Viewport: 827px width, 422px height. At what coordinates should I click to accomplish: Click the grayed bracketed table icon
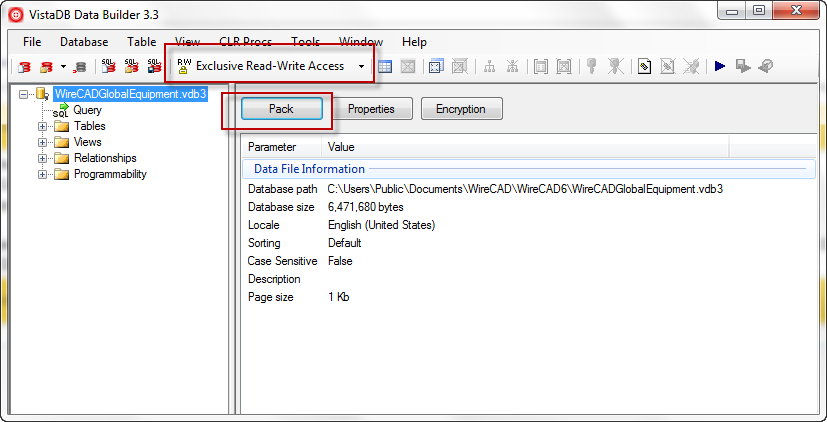coord(541,66)
